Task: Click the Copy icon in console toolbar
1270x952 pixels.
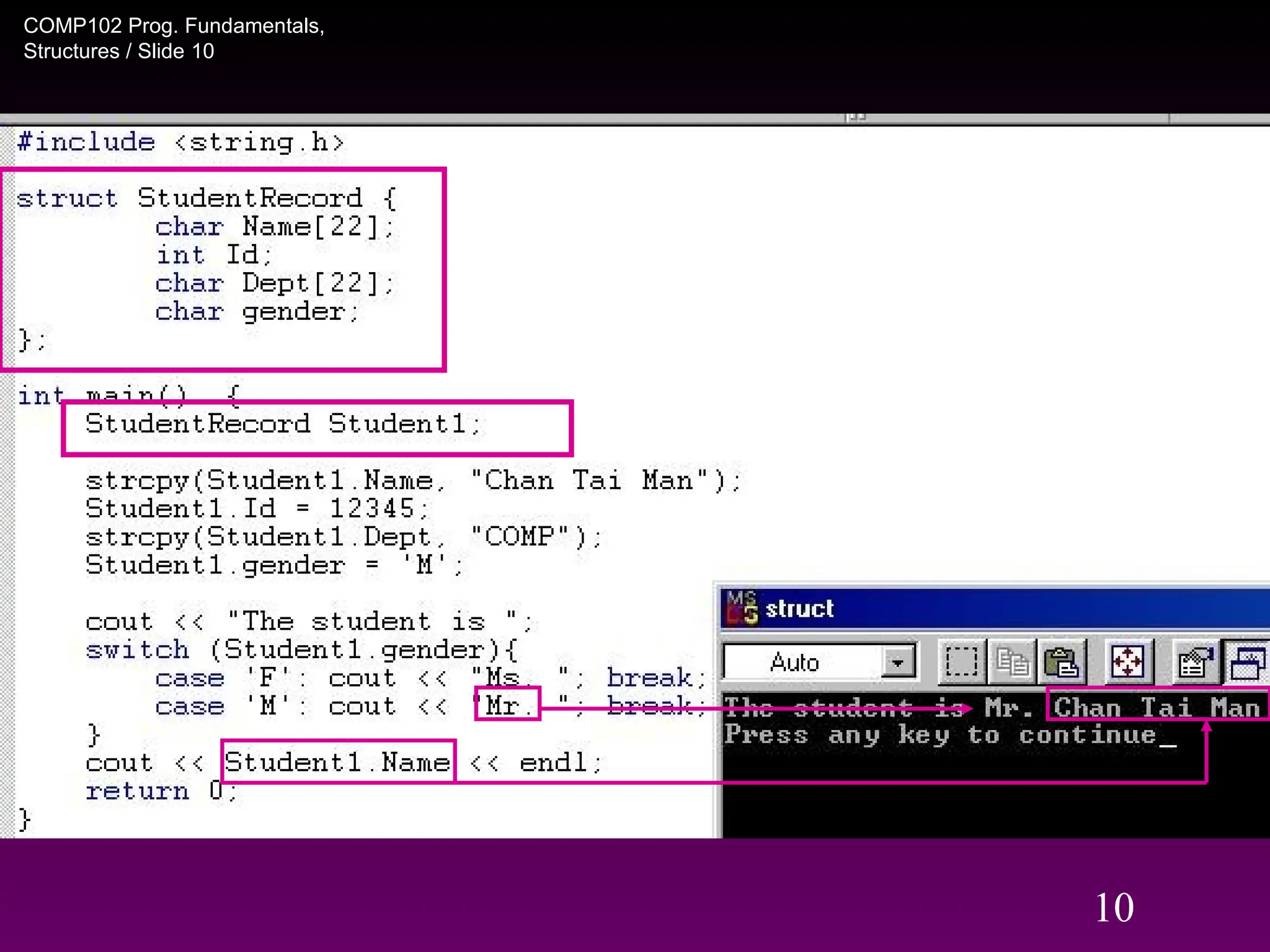Action: [x=1012, y=663]
